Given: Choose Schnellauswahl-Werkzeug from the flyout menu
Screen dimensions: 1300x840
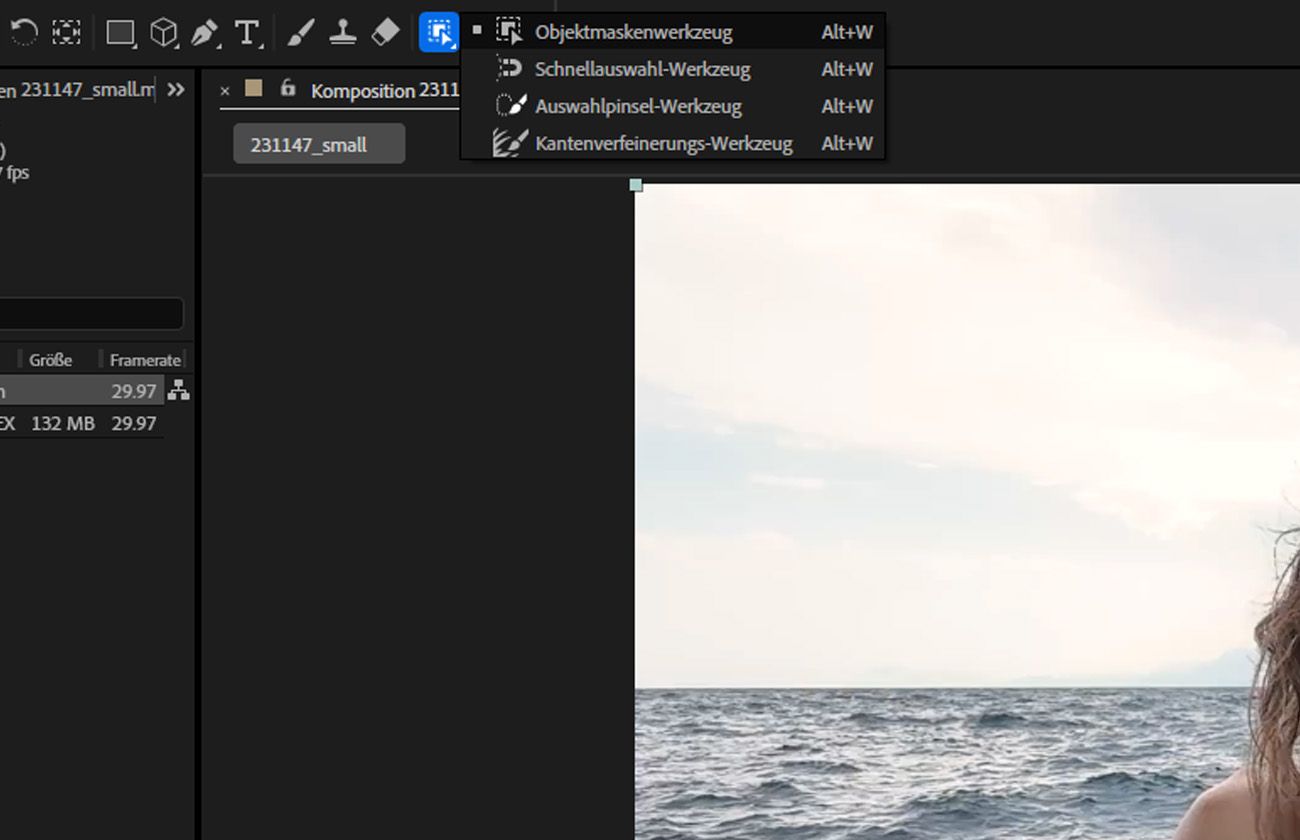Looking at the screenshot, I should pos(673,69).
